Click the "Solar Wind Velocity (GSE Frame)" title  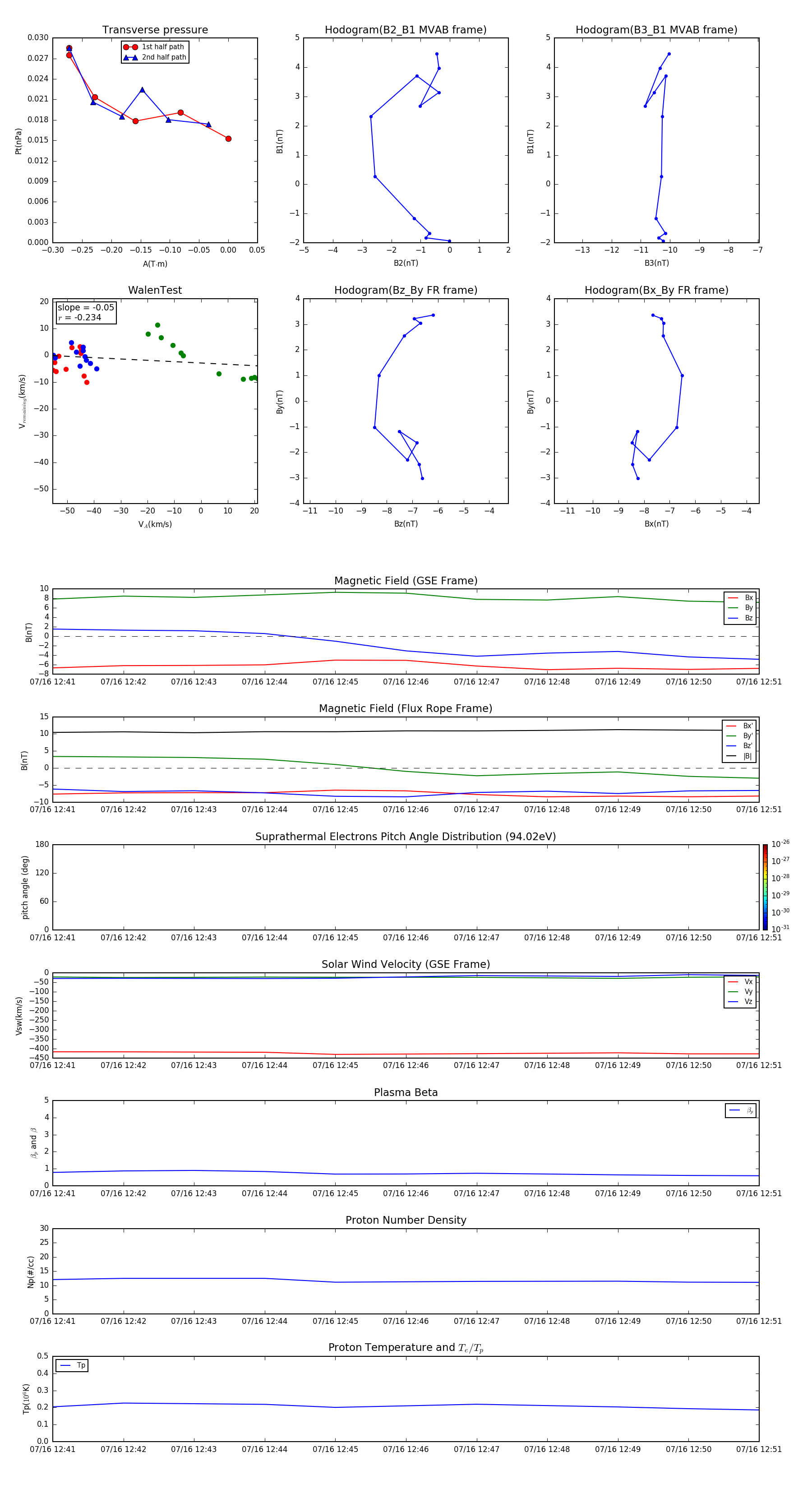click(x=406, y=964)
